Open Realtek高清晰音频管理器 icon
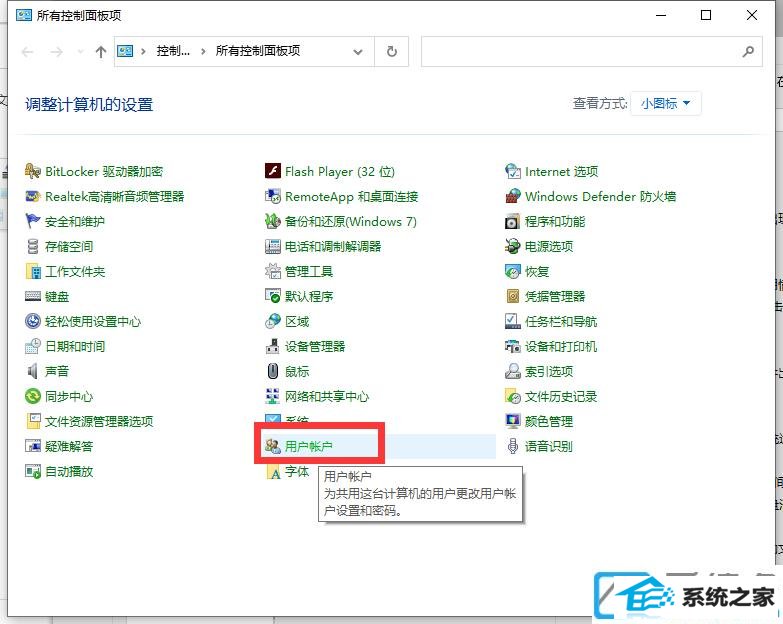This screenshot has width=783, height=624. point(32,196)
